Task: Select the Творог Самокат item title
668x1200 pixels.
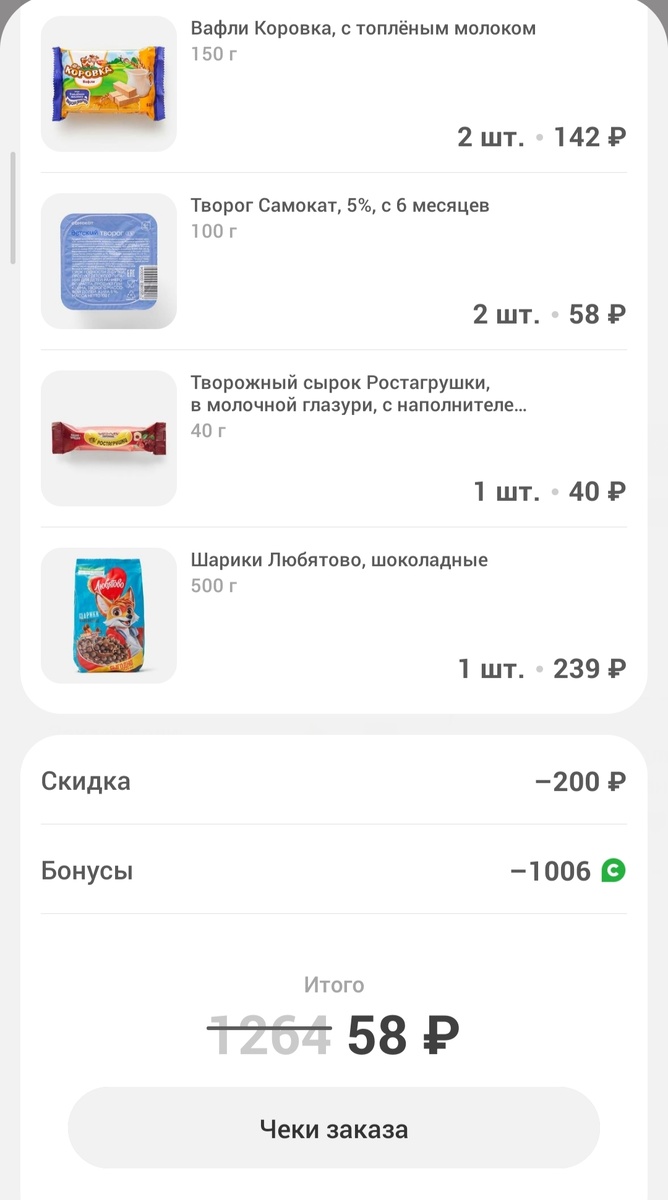Action: (x=340, y=205)
